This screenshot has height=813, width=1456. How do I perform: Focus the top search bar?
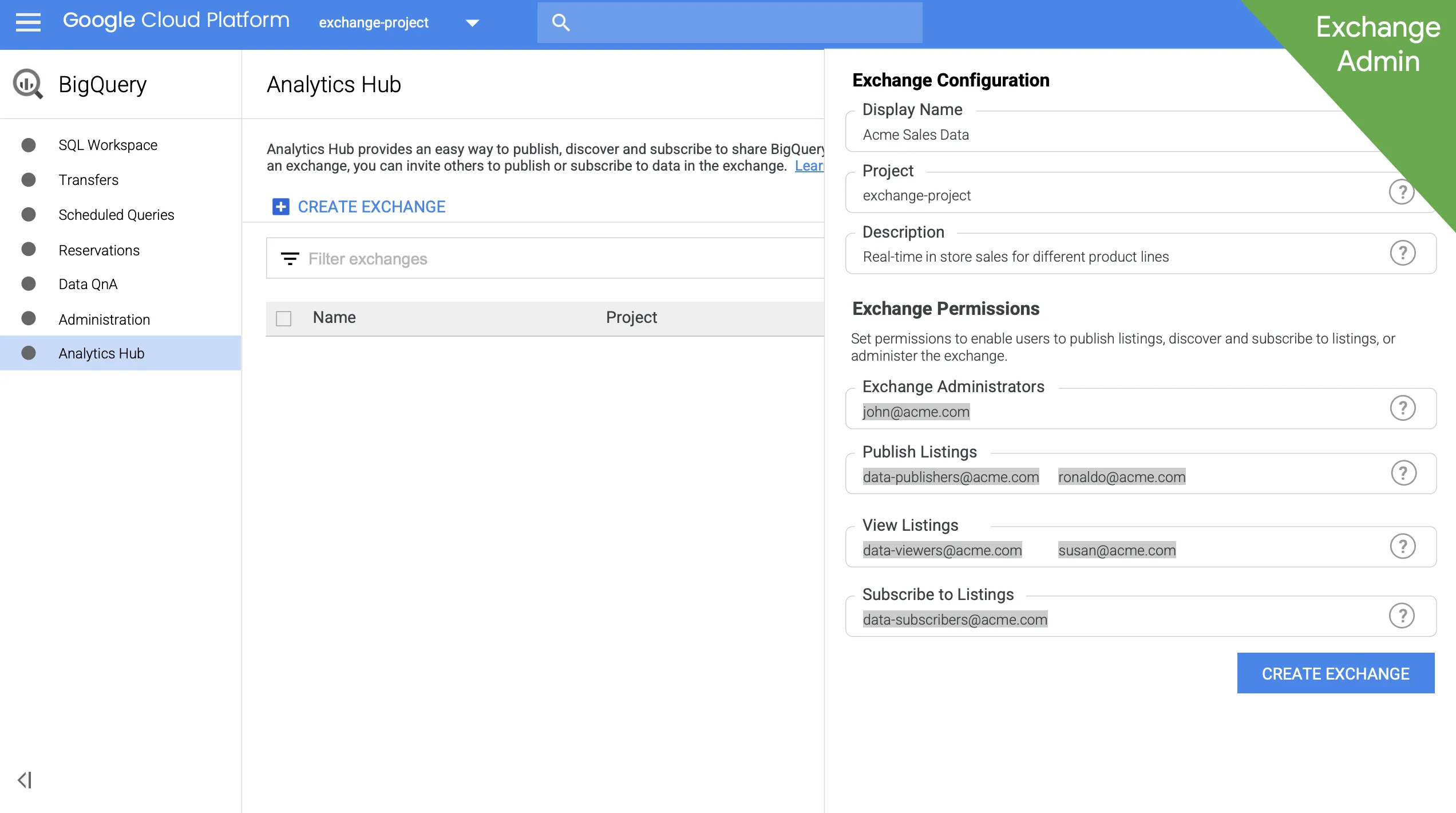730,22
